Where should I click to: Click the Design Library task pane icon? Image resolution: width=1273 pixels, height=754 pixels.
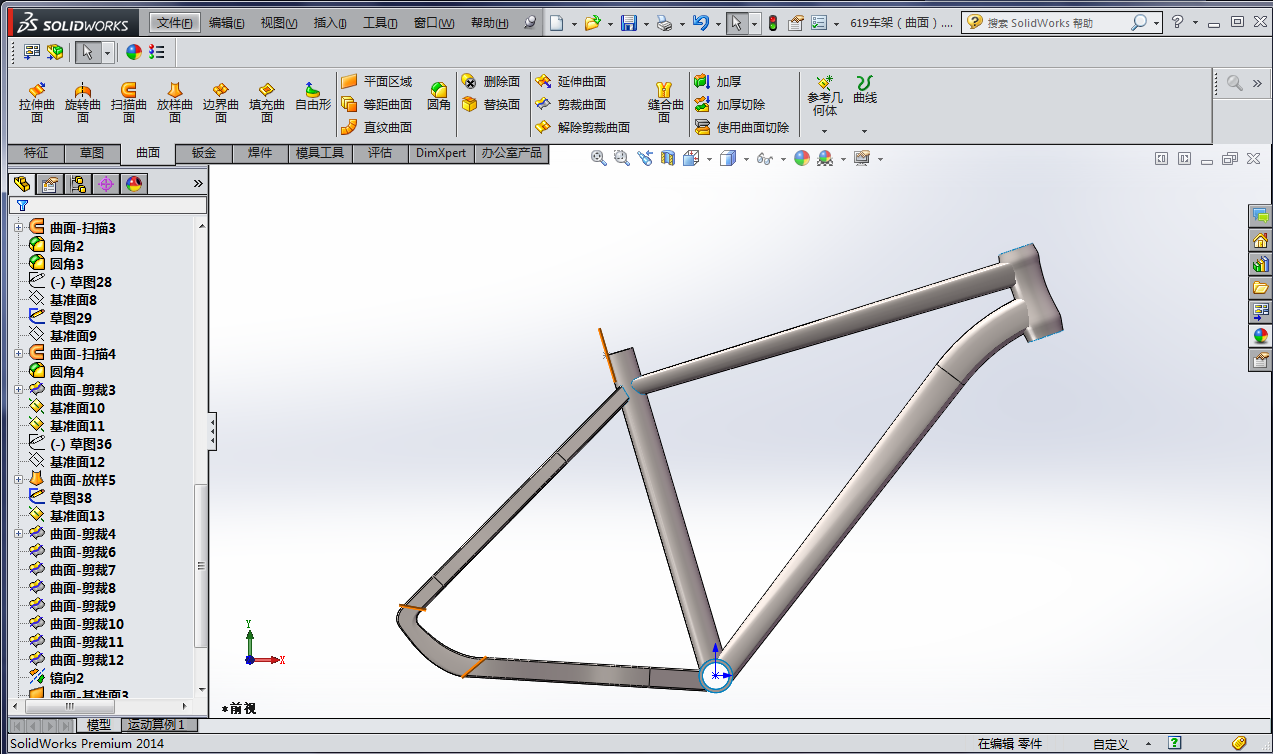pos(1260,264)
